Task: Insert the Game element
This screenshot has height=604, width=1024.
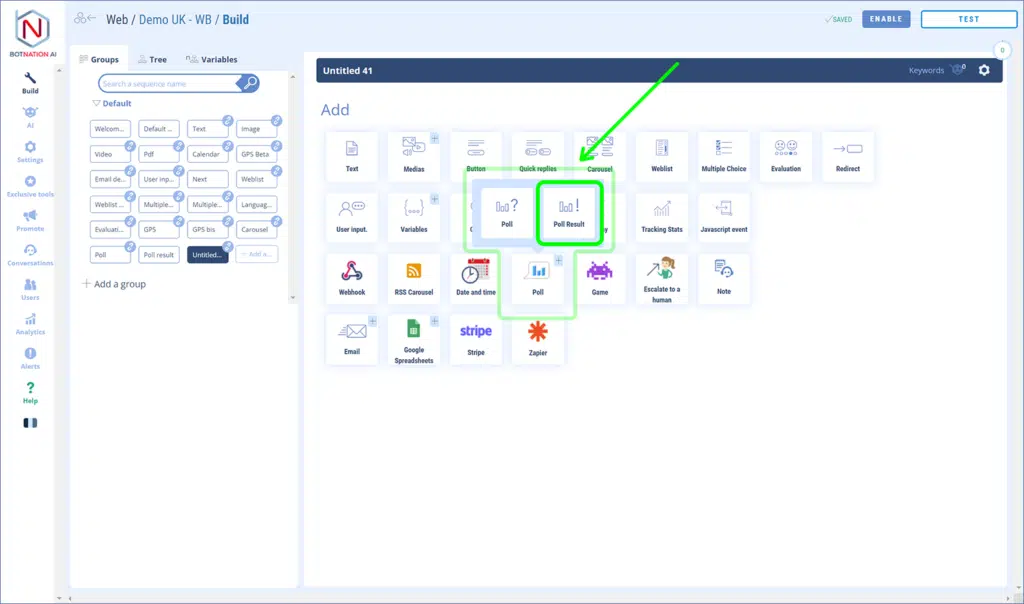Action: tap(600, 278)
